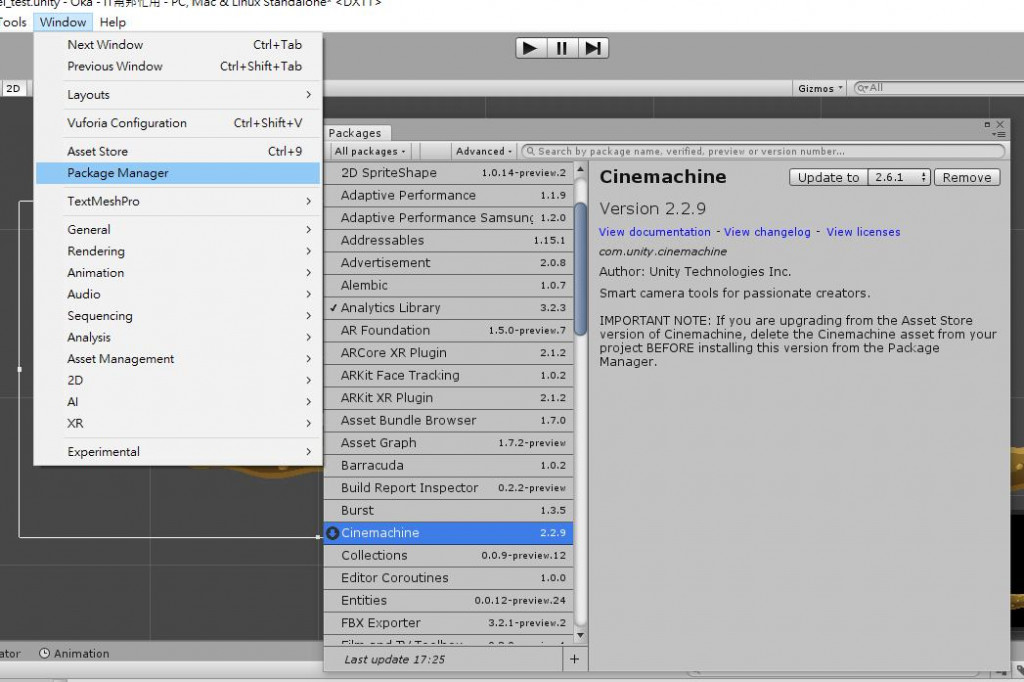
Task: Select the Build Report Inspector package
Action: pos(449,488)
